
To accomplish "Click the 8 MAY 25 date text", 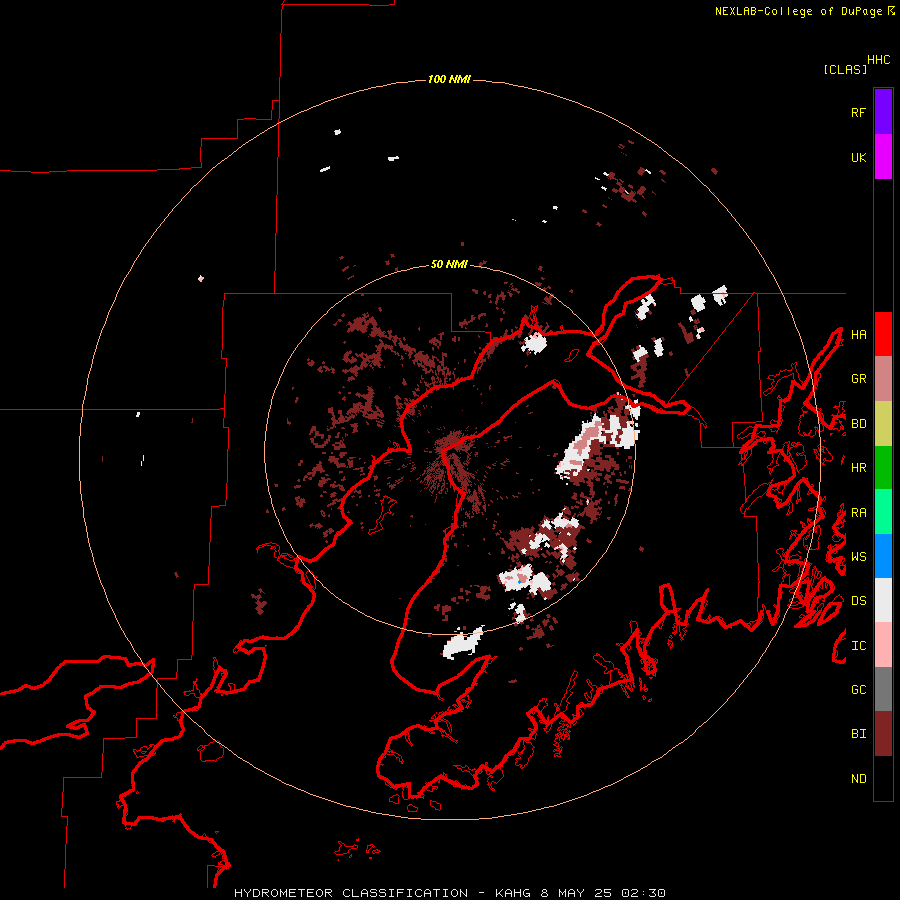I will (576, 893).
